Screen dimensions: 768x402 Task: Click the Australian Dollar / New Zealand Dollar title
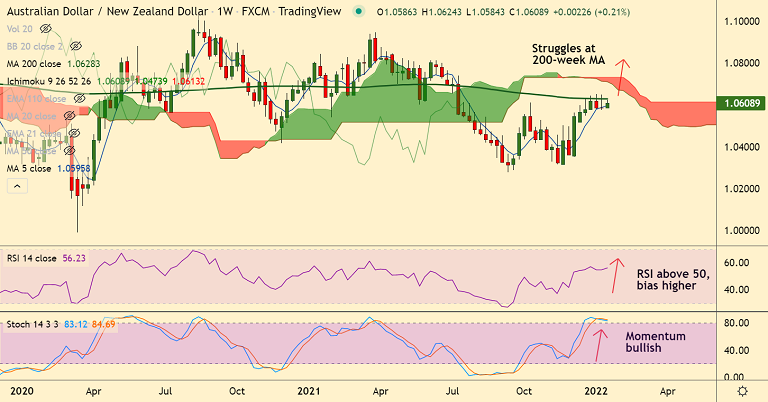(107, 11)
